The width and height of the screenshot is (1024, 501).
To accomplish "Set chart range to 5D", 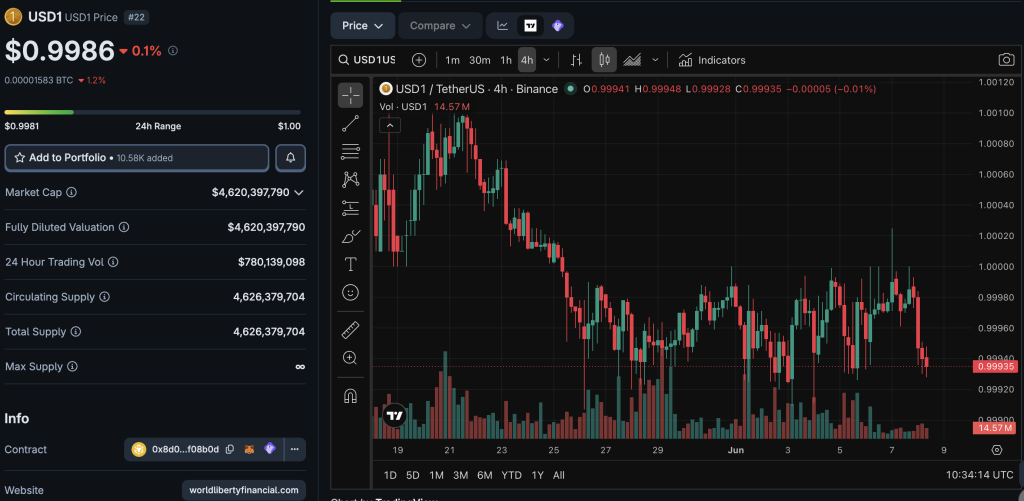I will (x=413, y=475).
